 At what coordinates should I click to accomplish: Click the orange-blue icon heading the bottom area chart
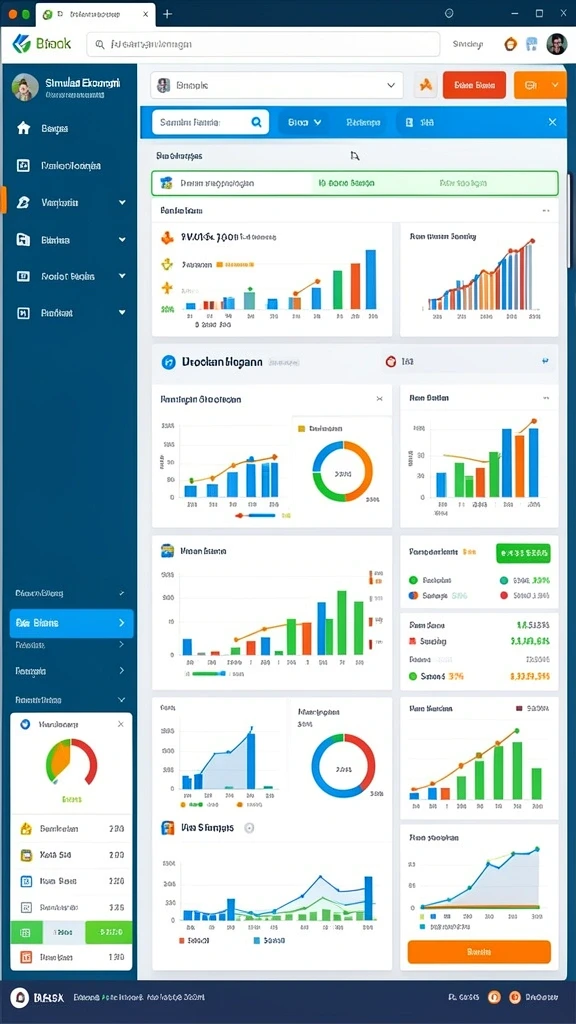(168, 828)
